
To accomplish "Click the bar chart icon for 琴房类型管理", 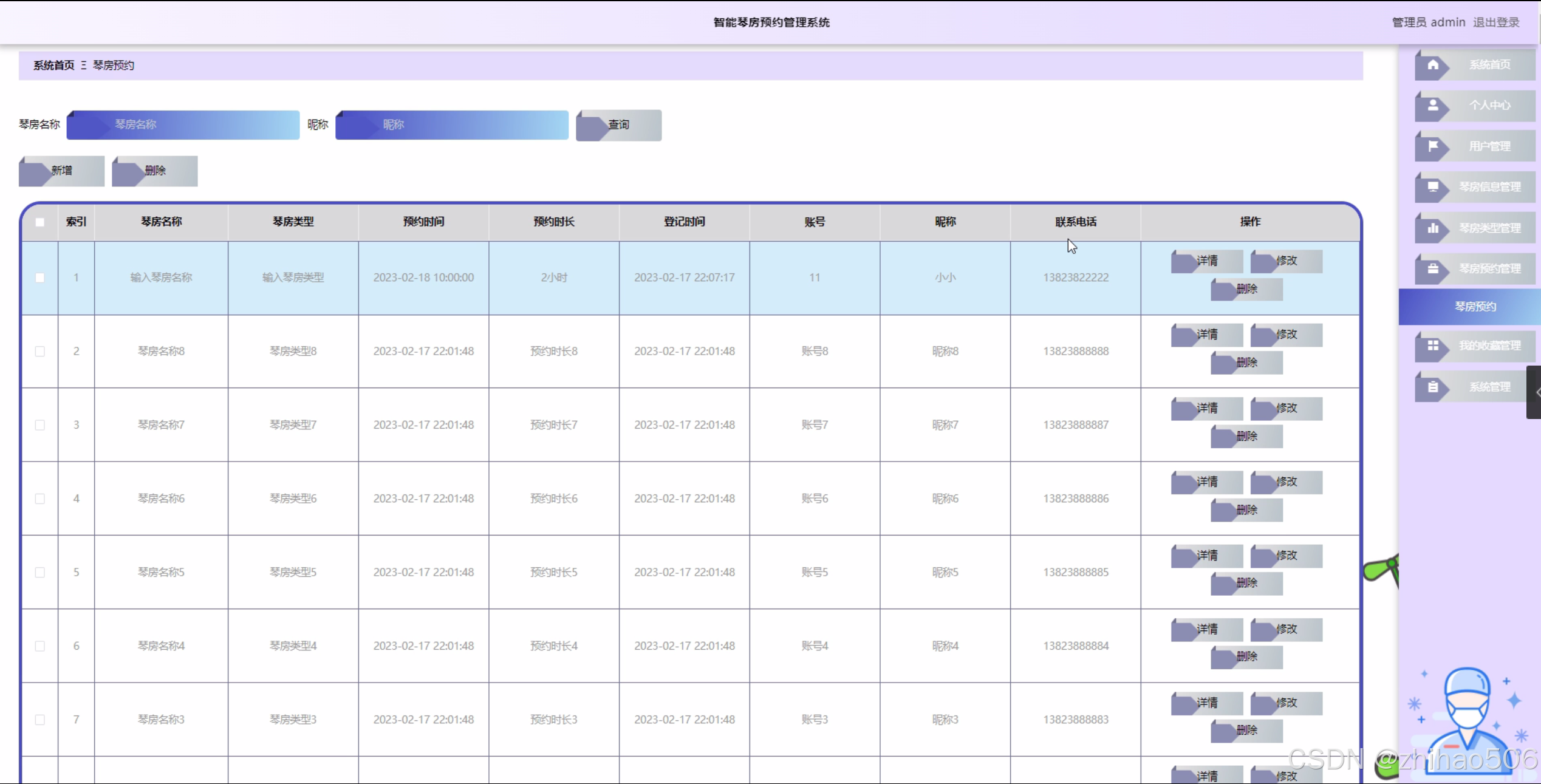I will 1433,228.
